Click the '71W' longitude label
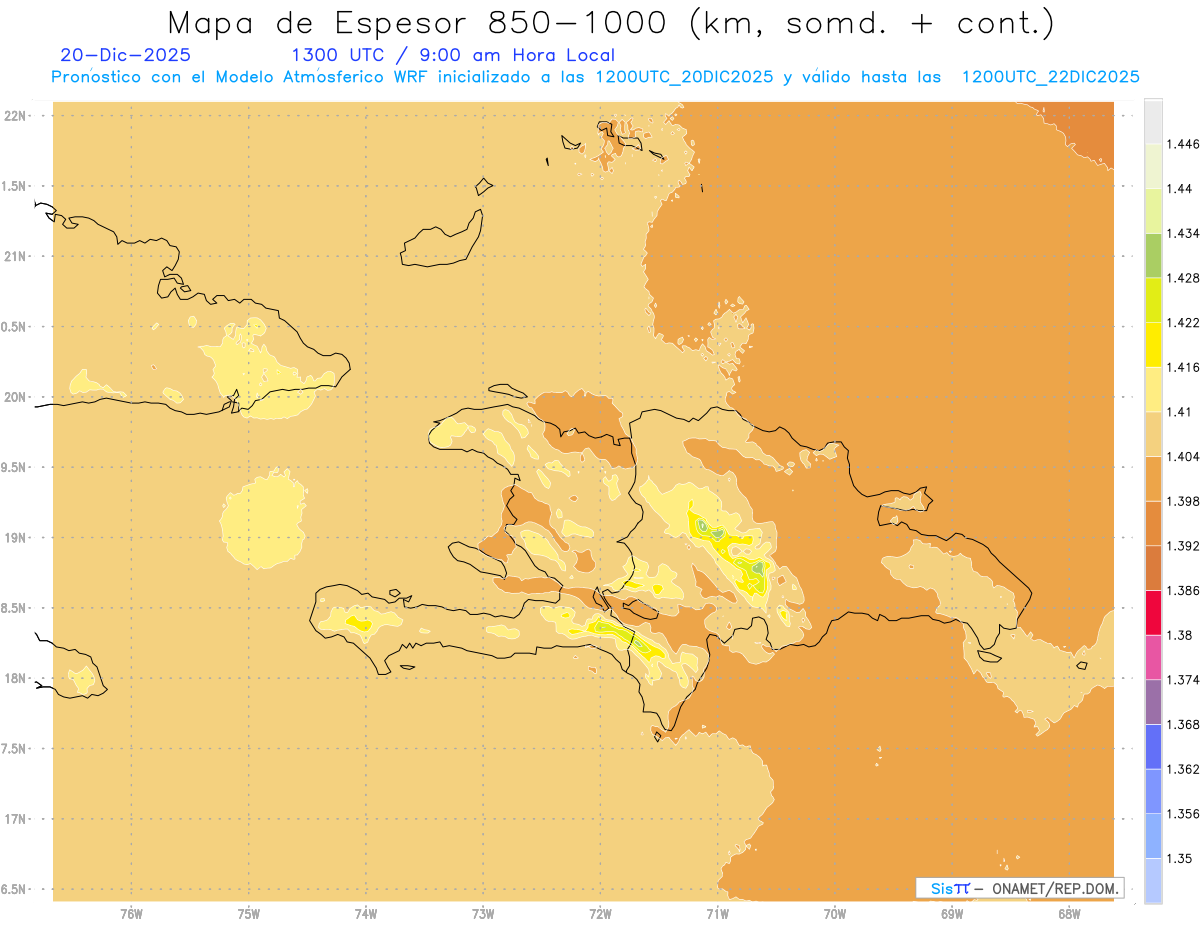This screenshot has width=1200, height=927. click(718, 914)
